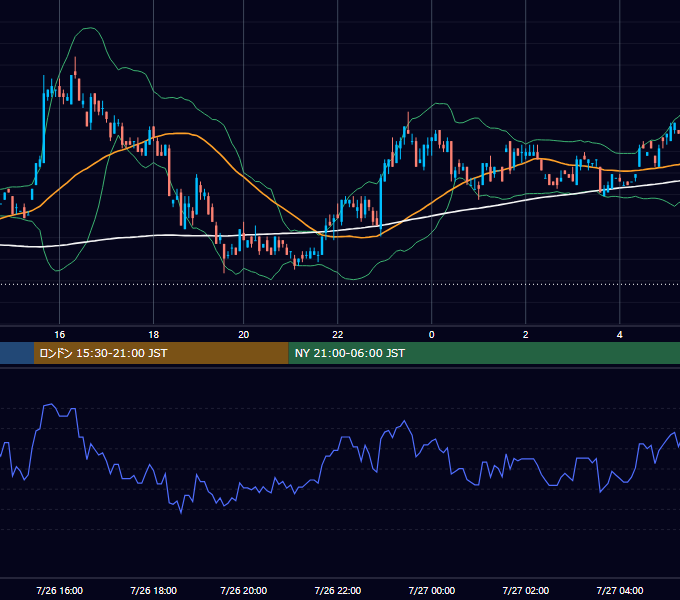Viewport: 680px width, 600px height.
Task: Click the 7/26 16:00 date label
Action: (59, 590)
